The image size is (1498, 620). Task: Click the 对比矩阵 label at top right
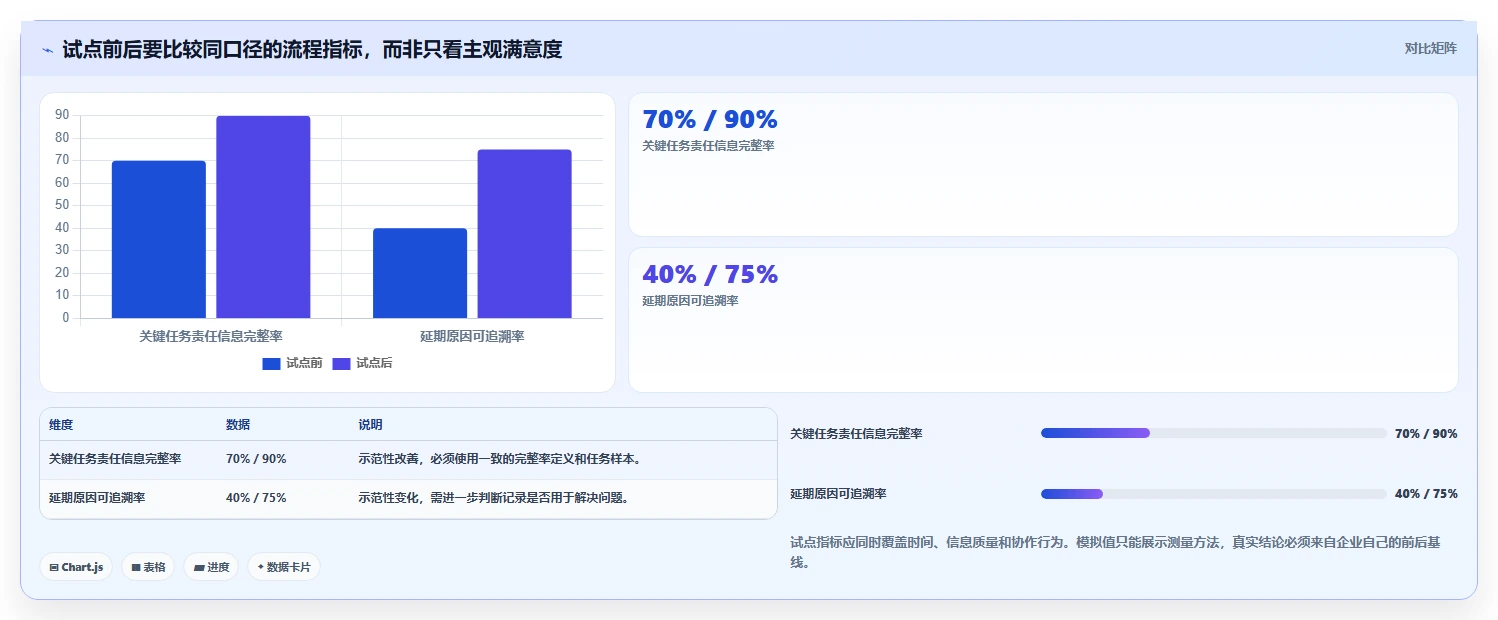(x=1431, y=48)
